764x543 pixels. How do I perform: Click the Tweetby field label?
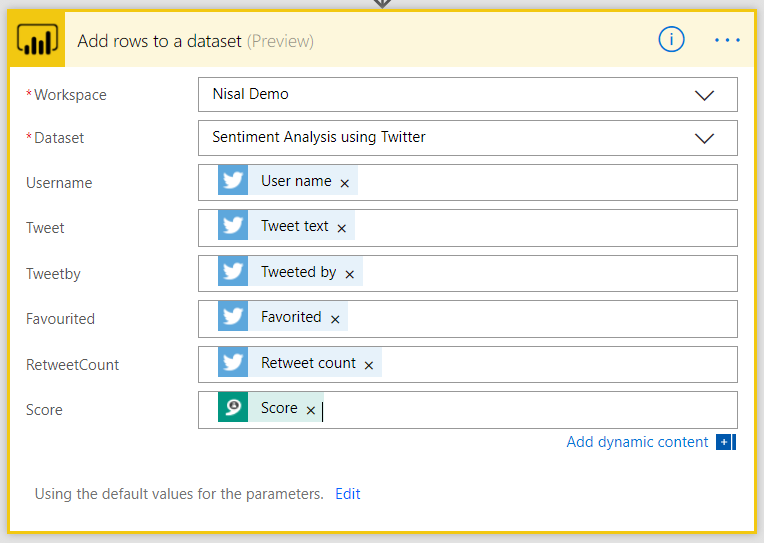pyautogui.click(x=53, y=274)
